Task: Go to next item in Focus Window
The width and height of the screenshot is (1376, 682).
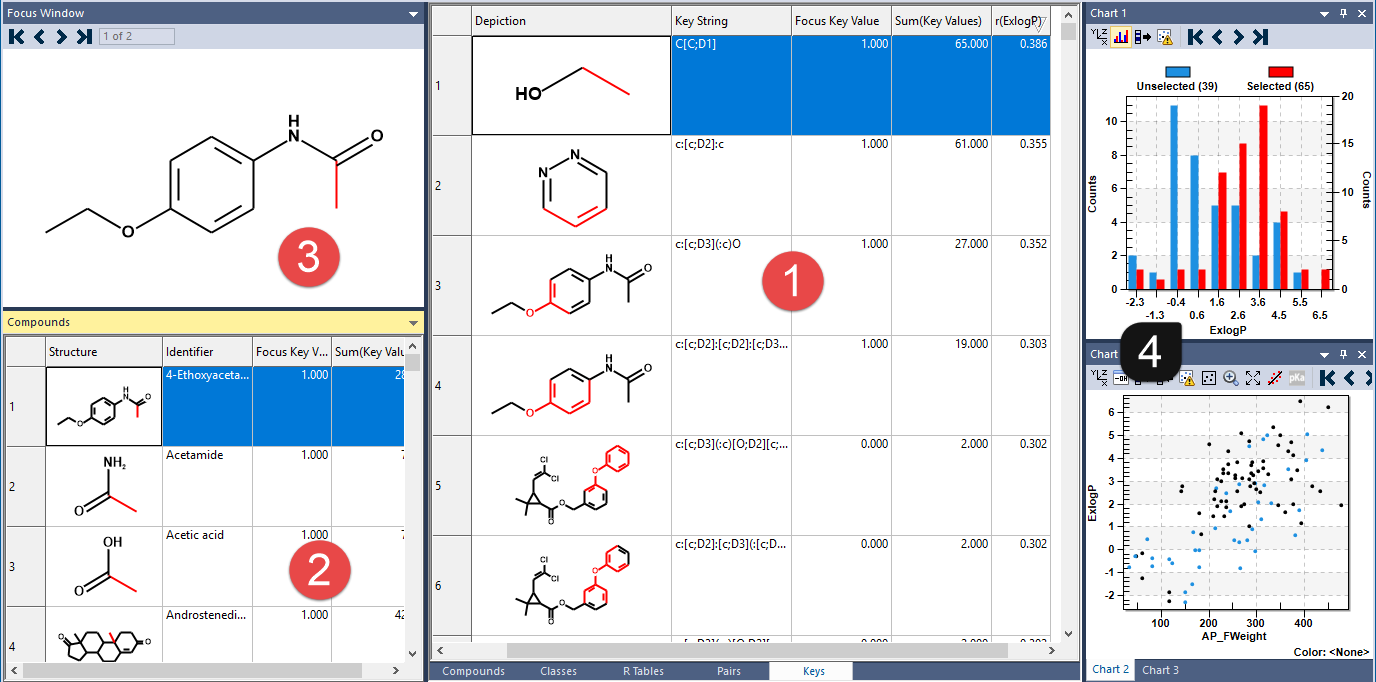Action: tap(61, 37)
